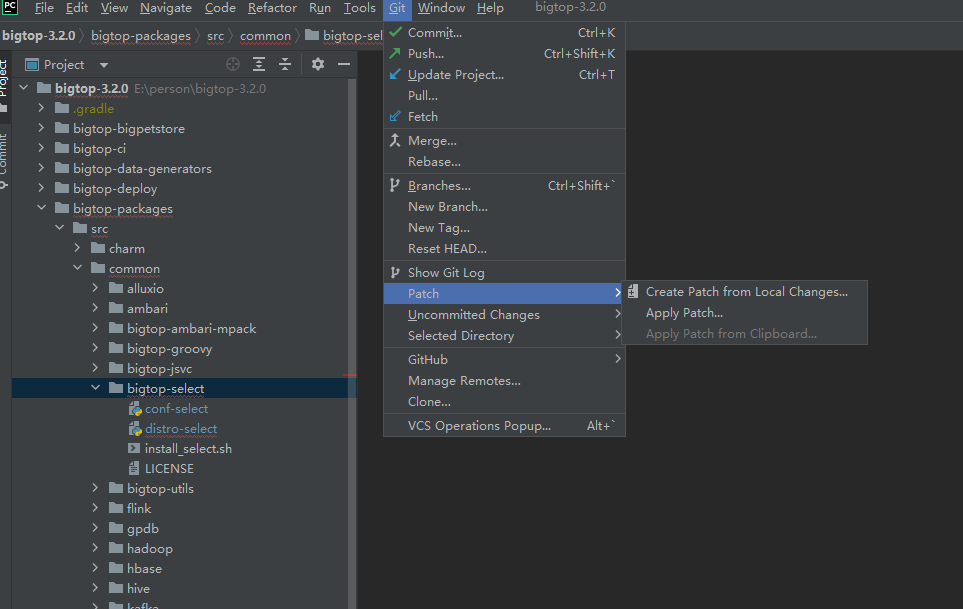Expand the bigtop-ci folder
The image size is (963, 609).
coord(41,148)
